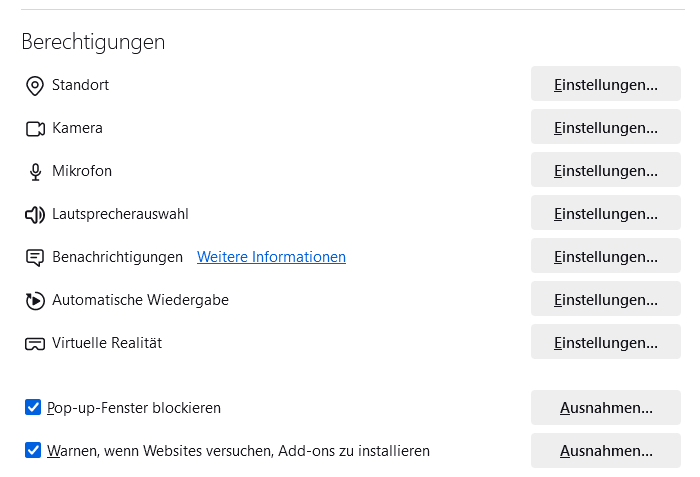Click the Automatische Wiedergabe autoplay icon

click(35, 301)
